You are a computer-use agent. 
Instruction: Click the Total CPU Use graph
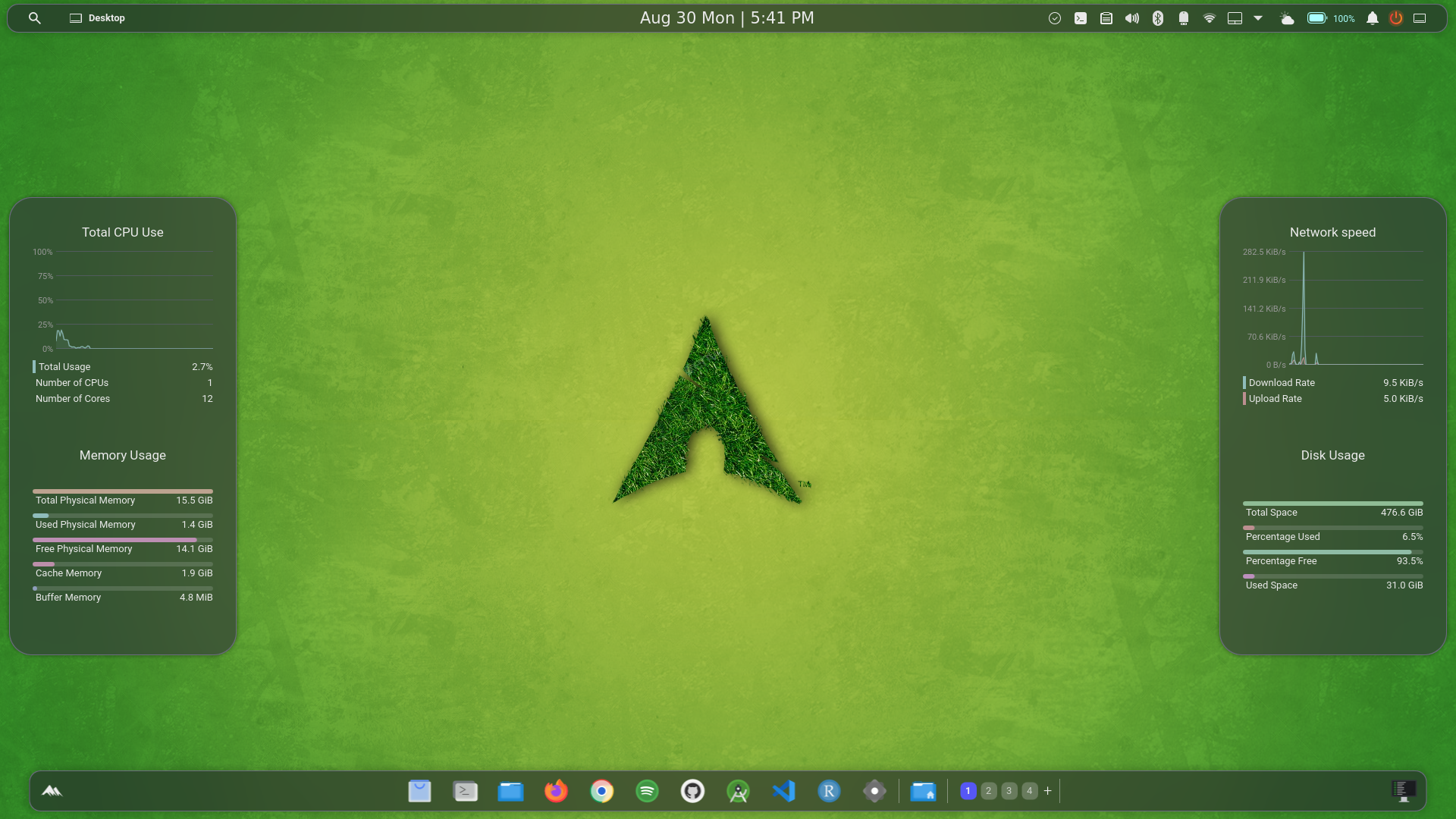[123, 300]
